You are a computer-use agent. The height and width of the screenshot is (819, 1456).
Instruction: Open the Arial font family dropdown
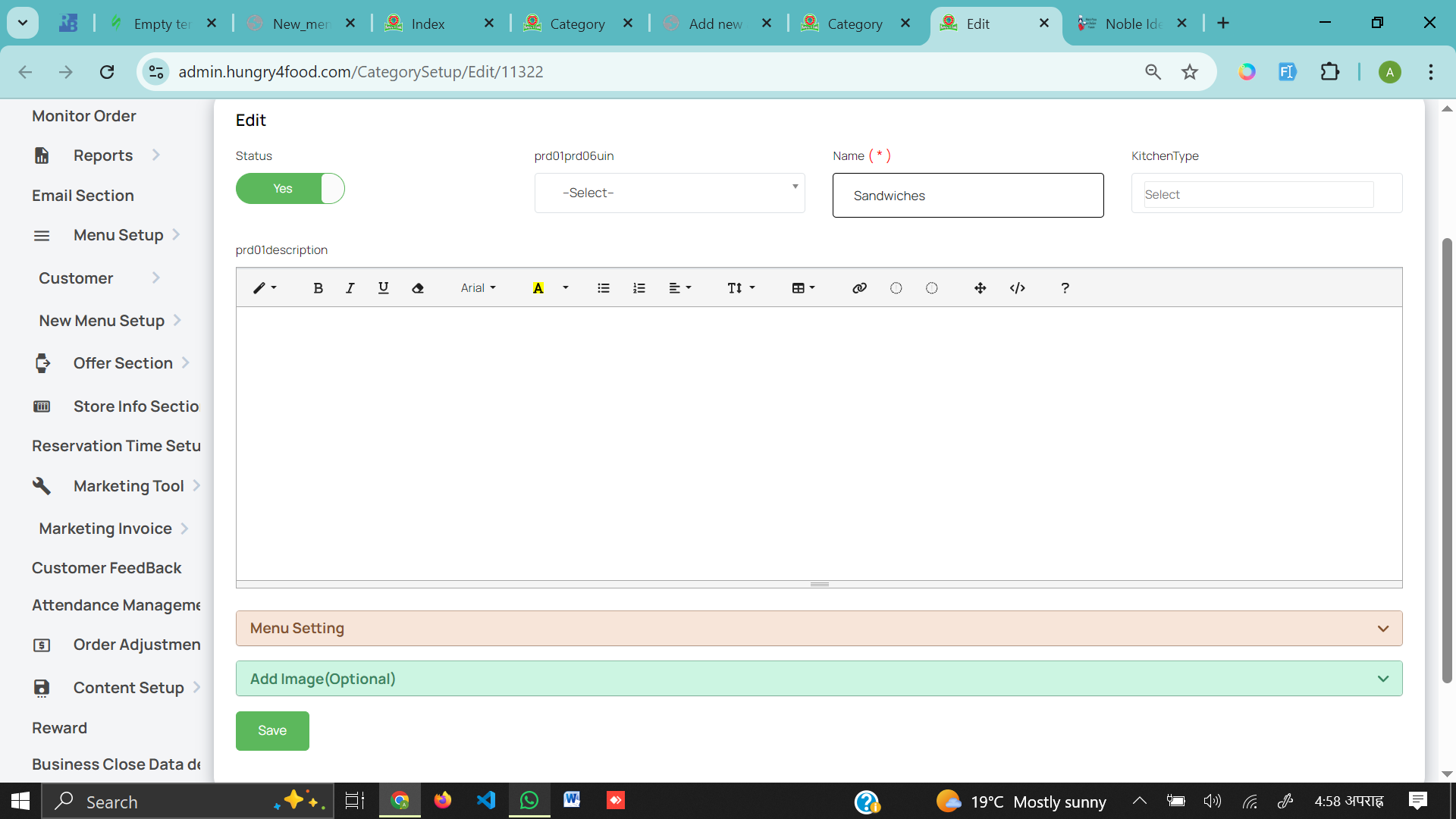coord(478,288)
